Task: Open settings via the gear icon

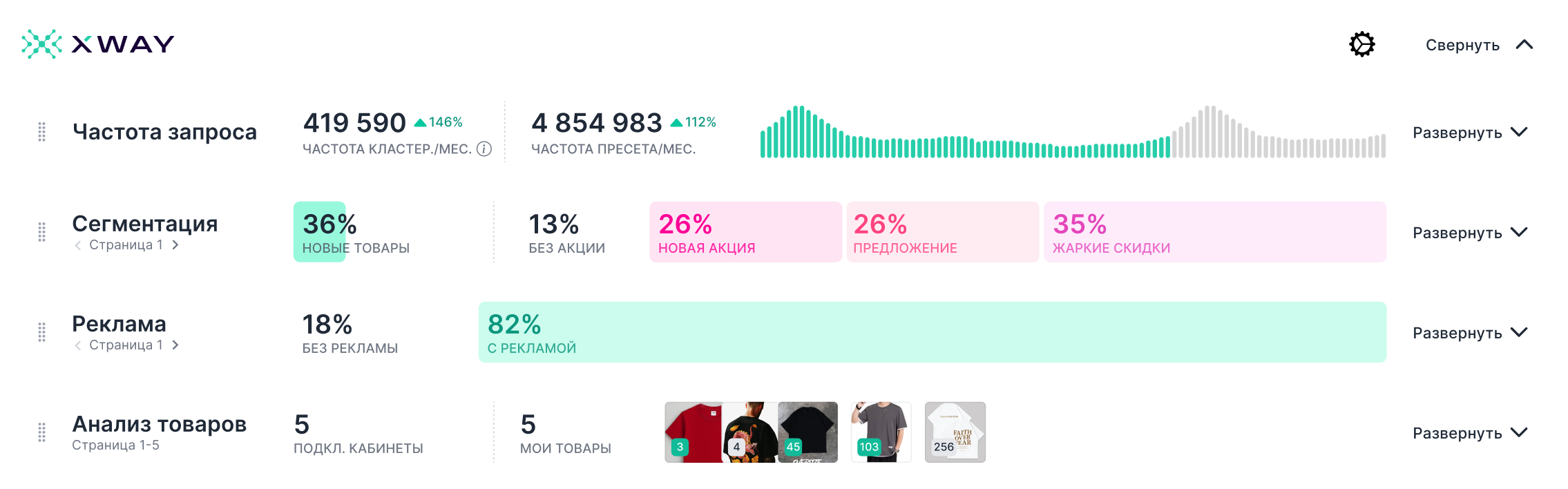Action: coord(1361,44)
